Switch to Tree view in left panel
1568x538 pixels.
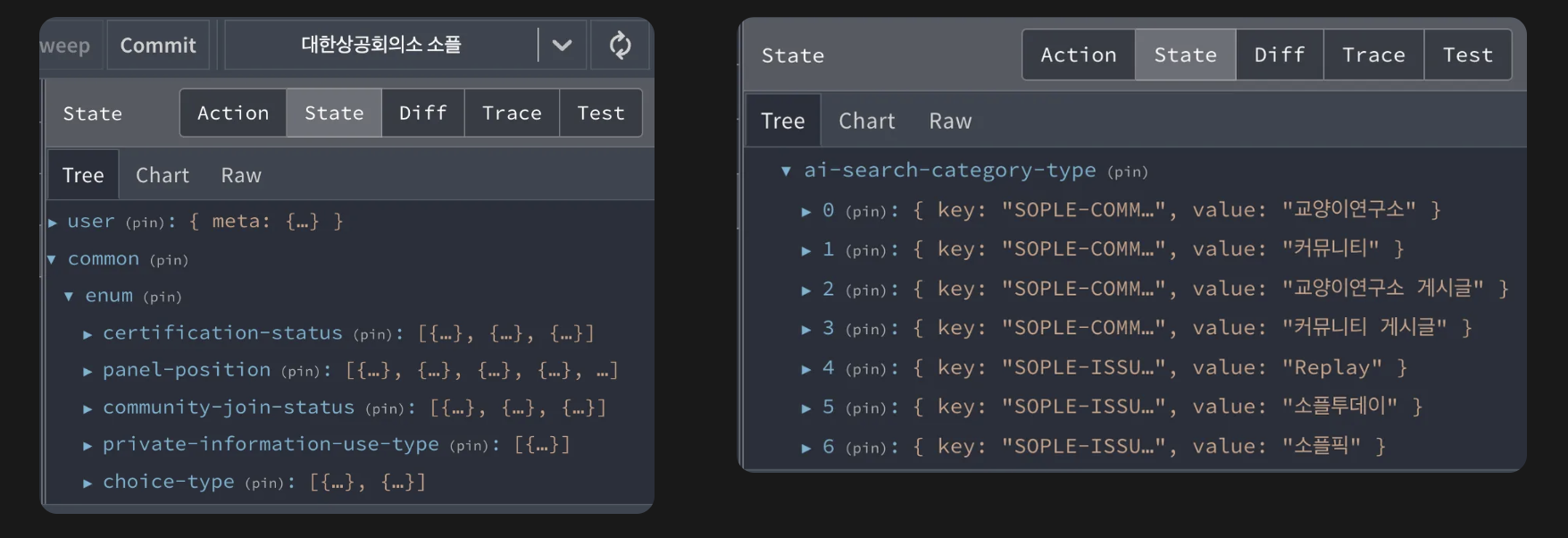pyautogui.click(x=83, y=175)
